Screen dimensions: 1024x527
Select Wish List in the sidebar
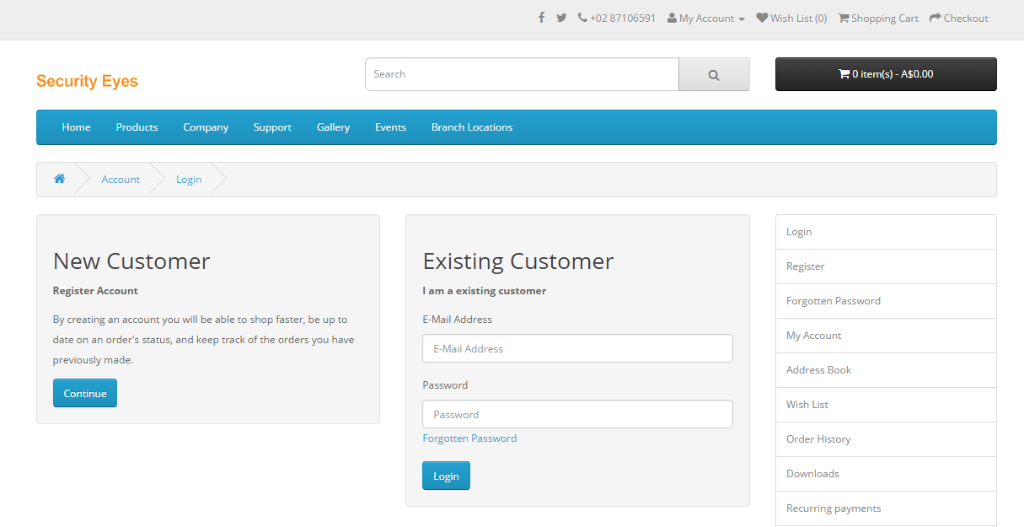[x=886, y=405]
